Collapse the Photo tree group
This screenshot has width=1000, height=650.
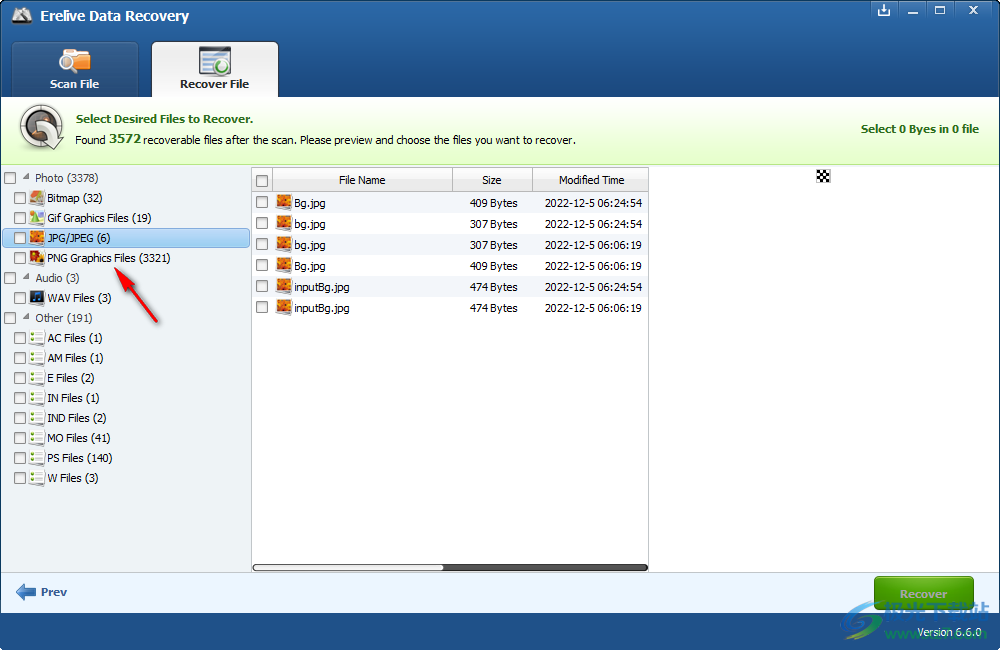tap(26, 176)
